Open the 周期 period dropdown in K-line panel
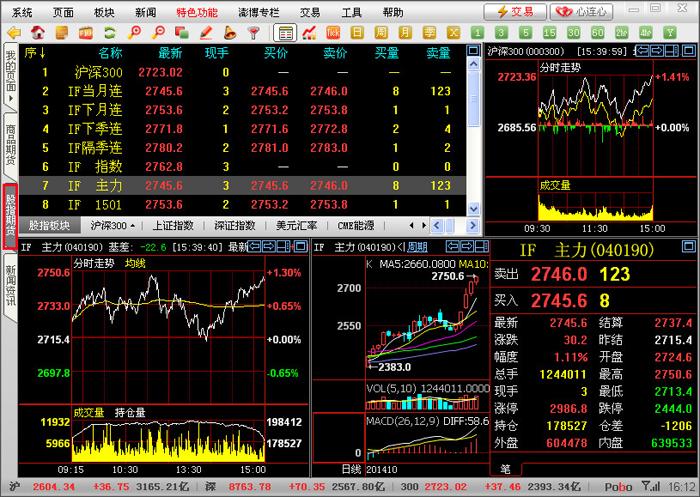700x497 pixels. coord(418,247)
